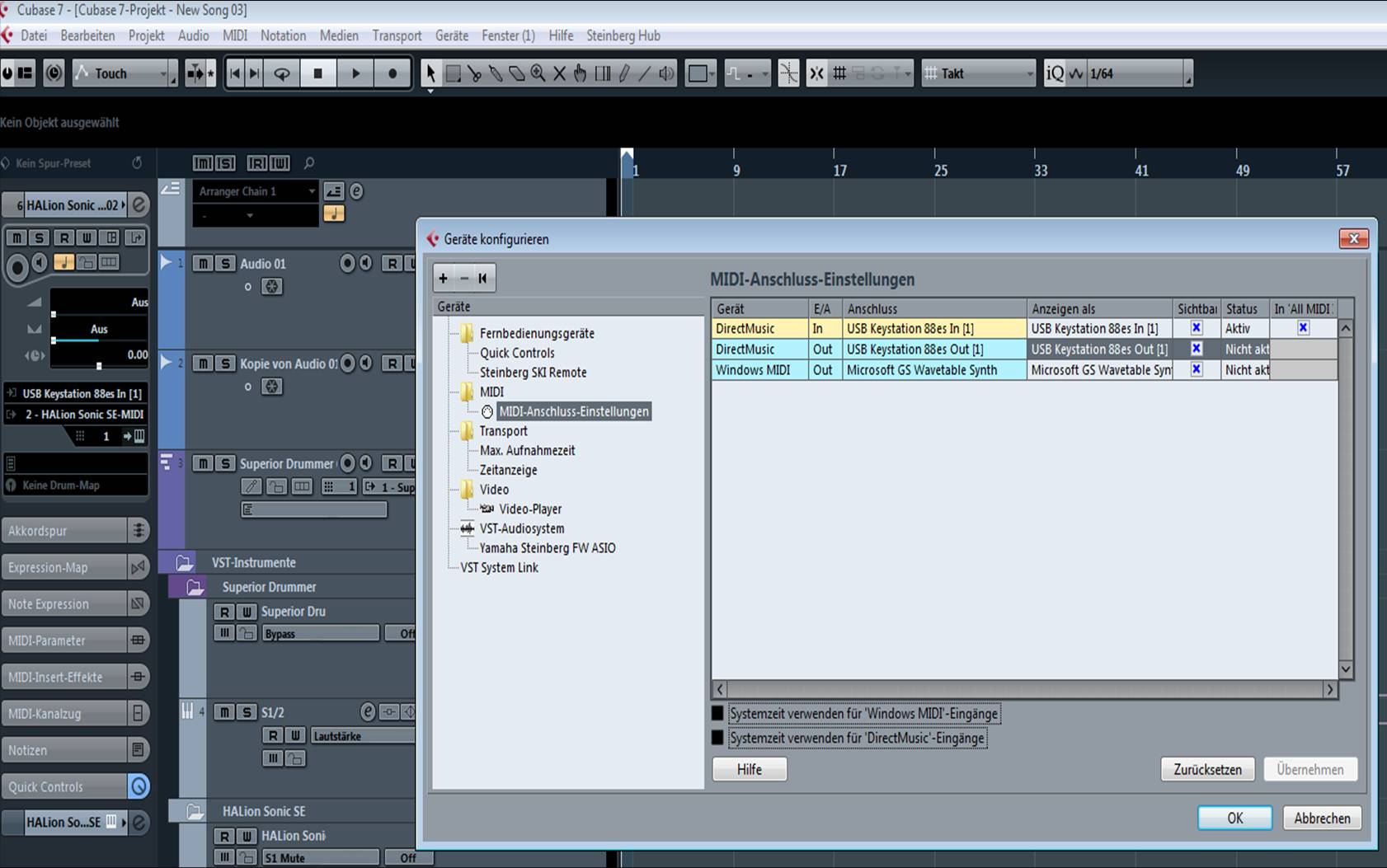Toggle Sichtbar for USB Keystation 88es Out
Viewport: 1387px width, 868px height.
tap(1196, 349)
